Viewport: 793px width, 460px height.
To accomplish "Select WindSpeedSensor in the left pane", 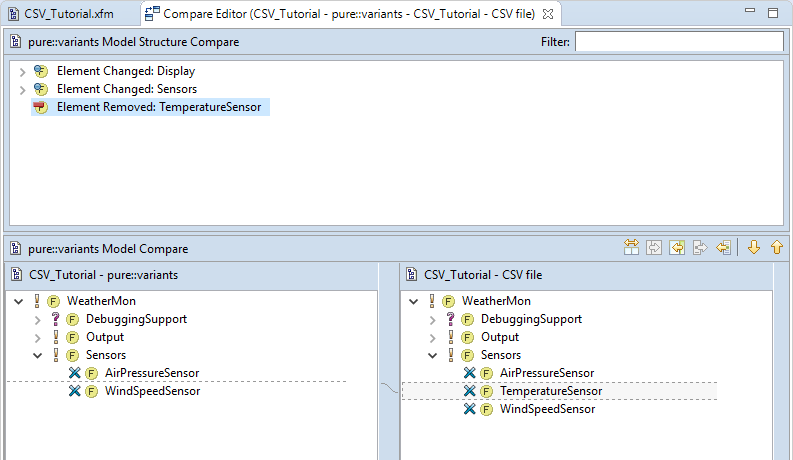I will click(152, 391).
